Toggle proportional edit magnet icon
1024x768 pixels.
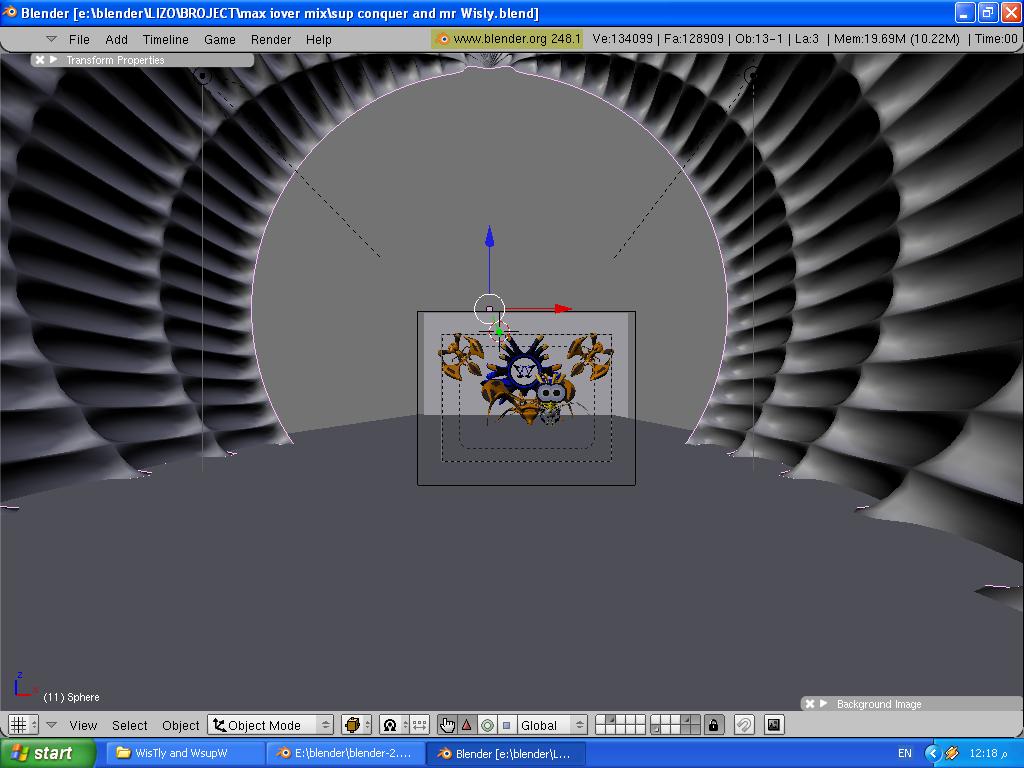[x=744, y=725]
